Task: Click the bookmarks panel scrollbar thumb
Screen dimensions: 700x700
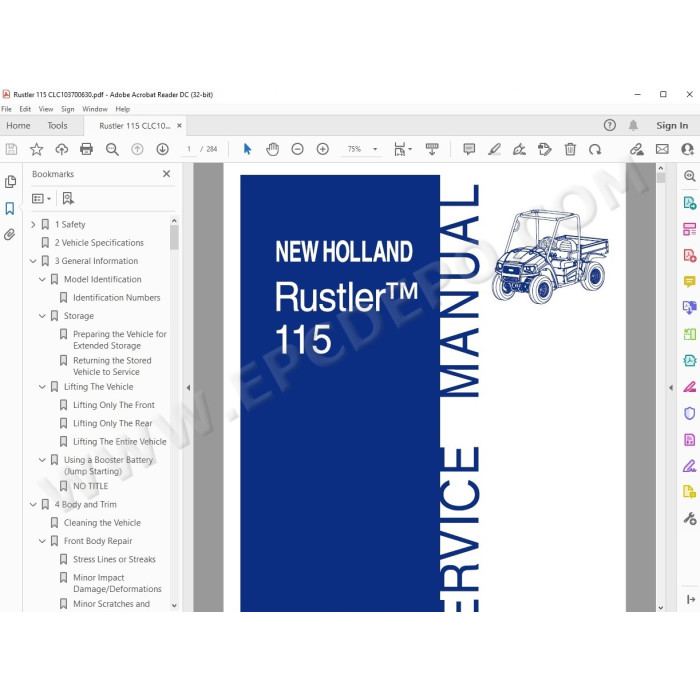Action: [174, 237]
